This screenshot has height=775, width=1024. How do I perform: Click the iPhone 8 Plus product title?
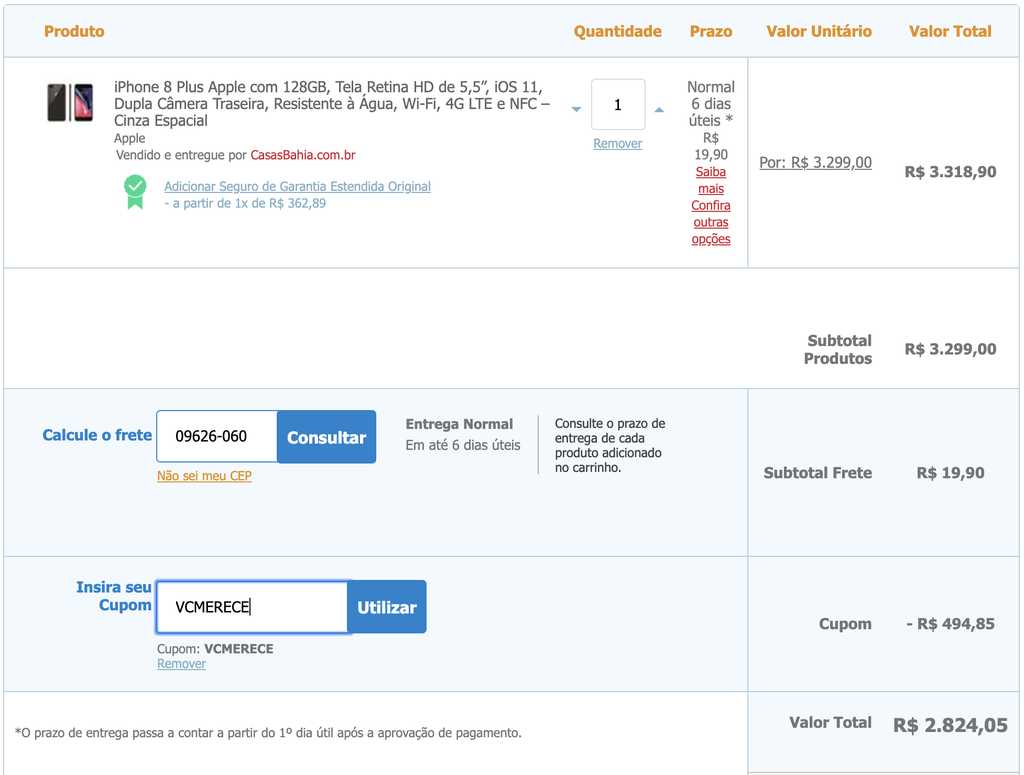point(332,104)
